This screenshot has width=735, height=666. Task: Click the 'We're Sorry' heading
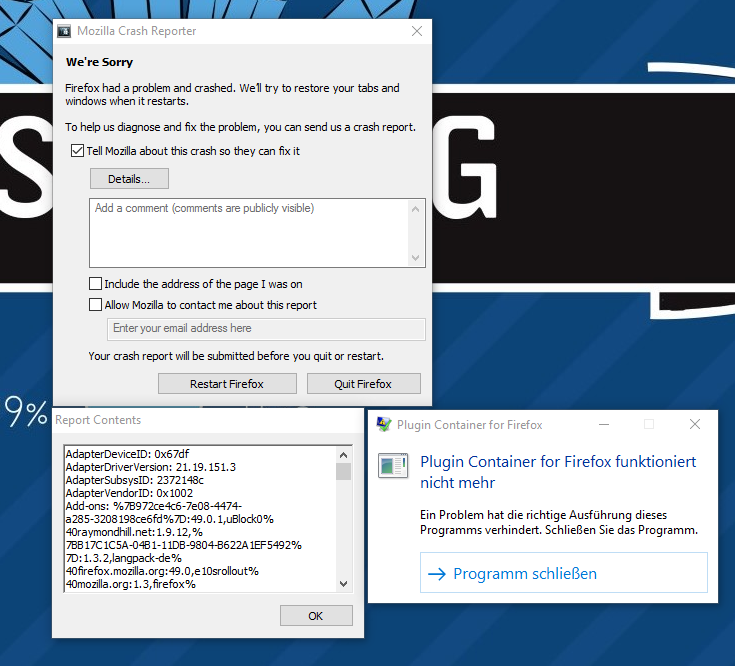[99, 62]
